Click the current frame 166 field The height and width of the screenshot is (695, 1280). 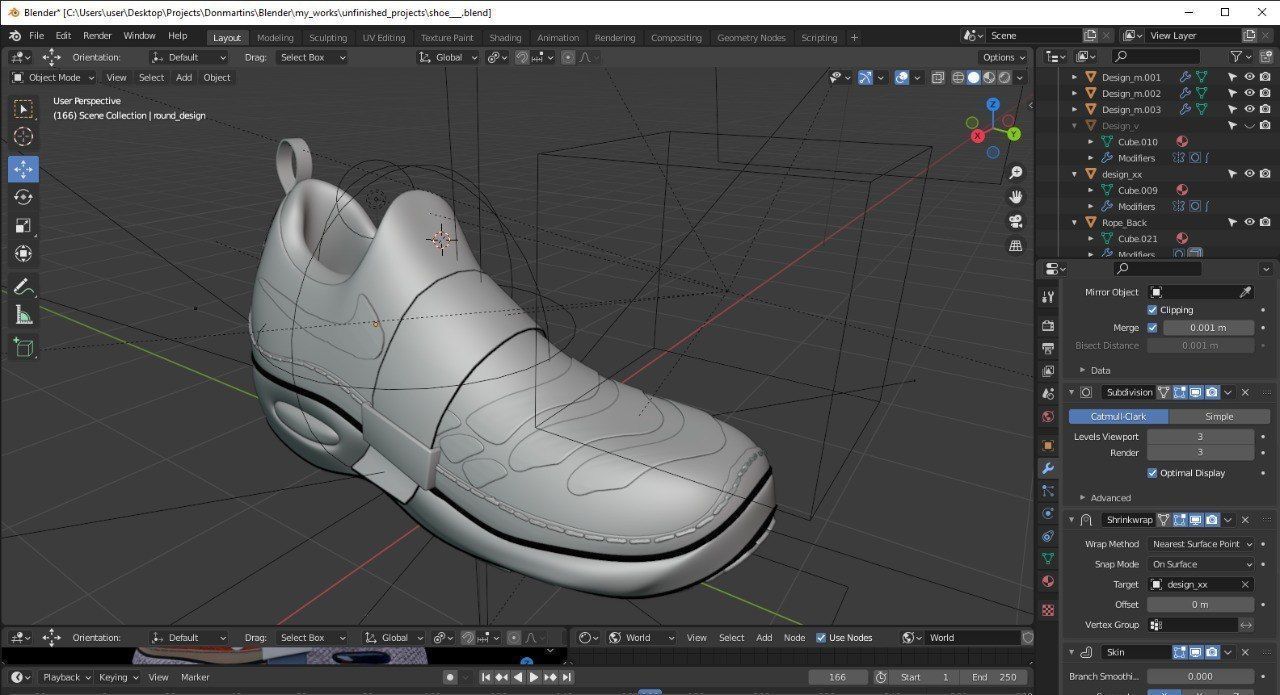coord(838,677)
